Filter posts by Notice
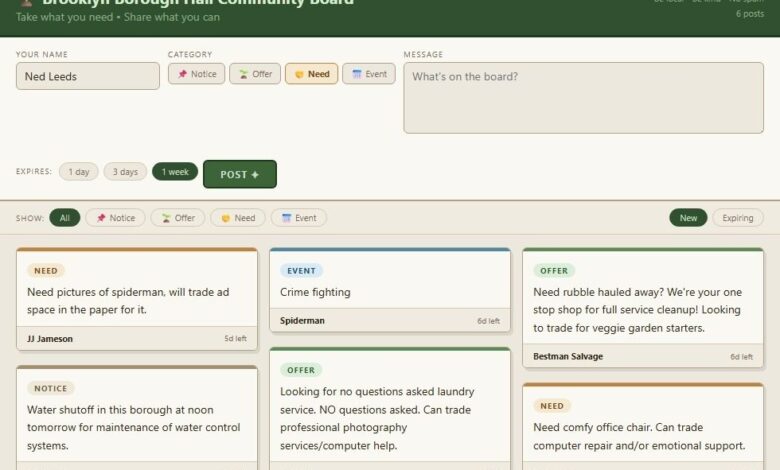The height and width of the screenshot is (470, 780). pos(115,218)
